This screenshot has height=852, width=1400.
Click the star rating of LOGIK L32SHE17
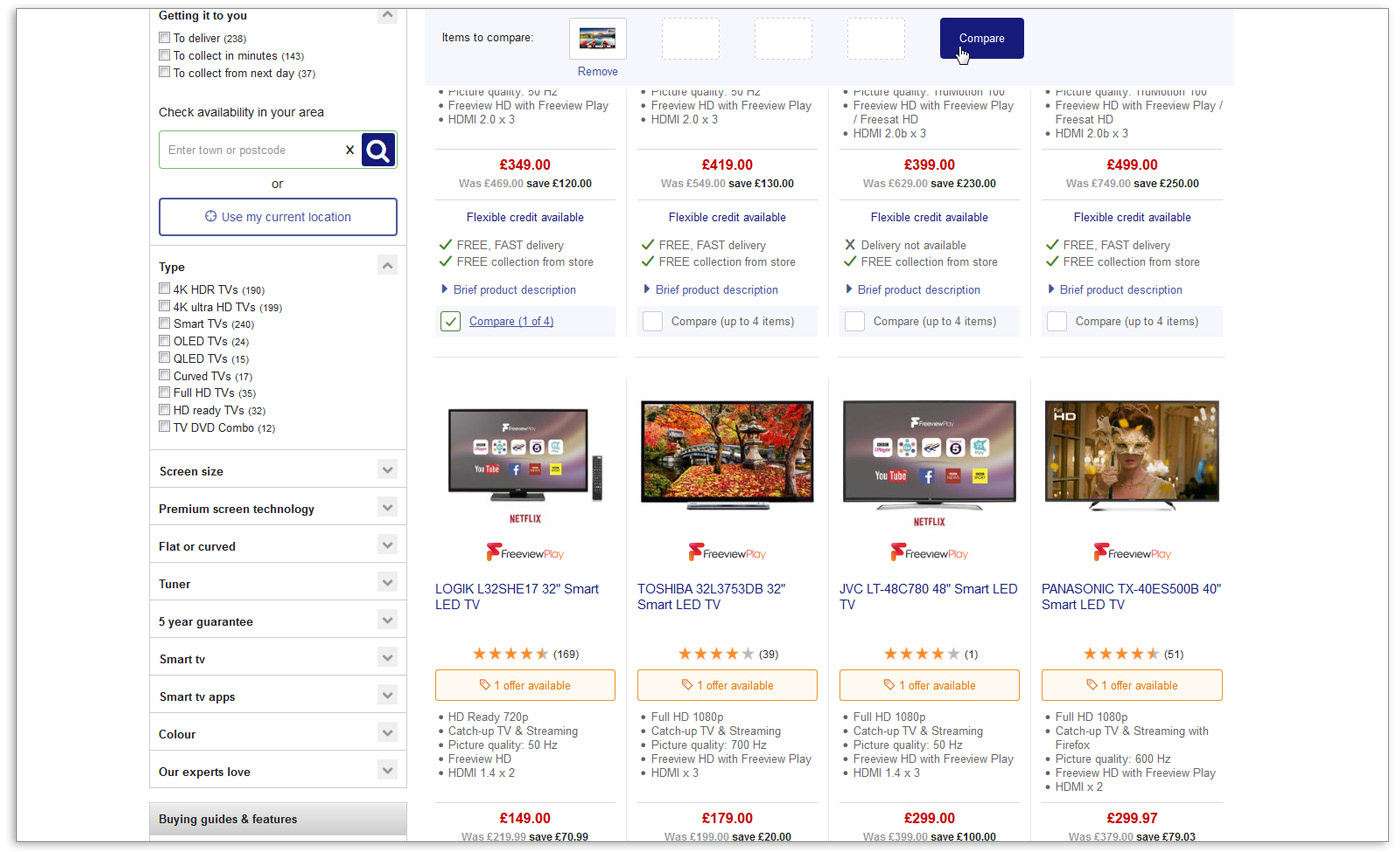(x=510, y=654)
